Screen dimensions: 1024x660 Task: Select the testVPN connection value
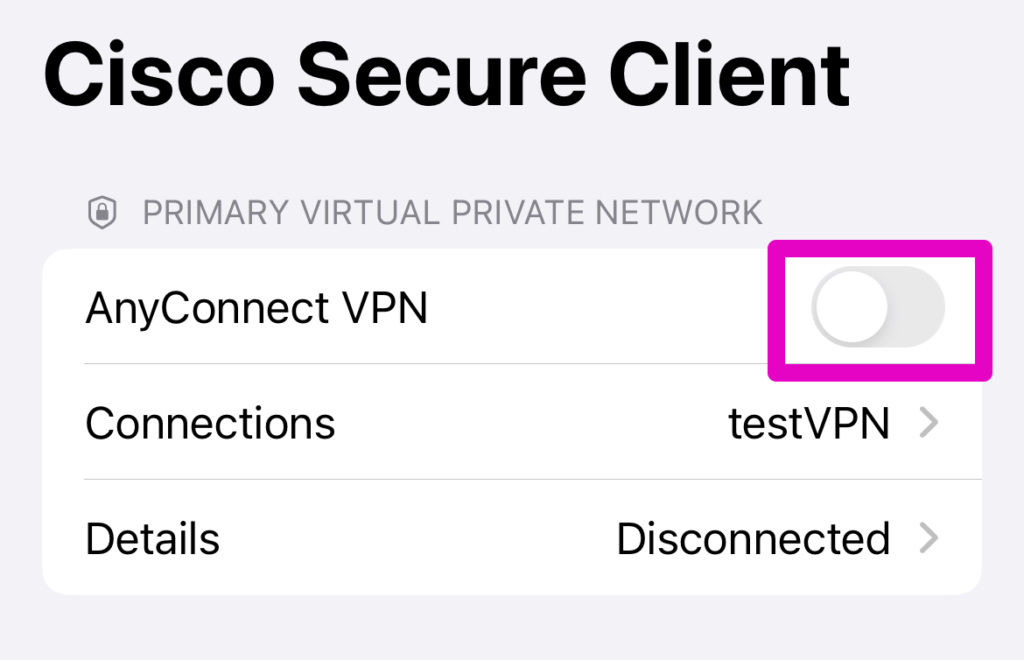808,424
